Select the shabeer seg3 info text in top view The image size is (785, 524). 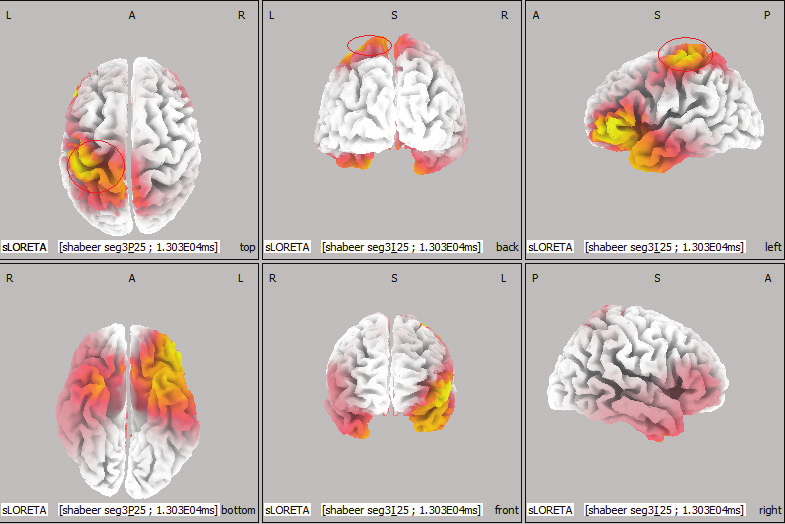point(138,247)
